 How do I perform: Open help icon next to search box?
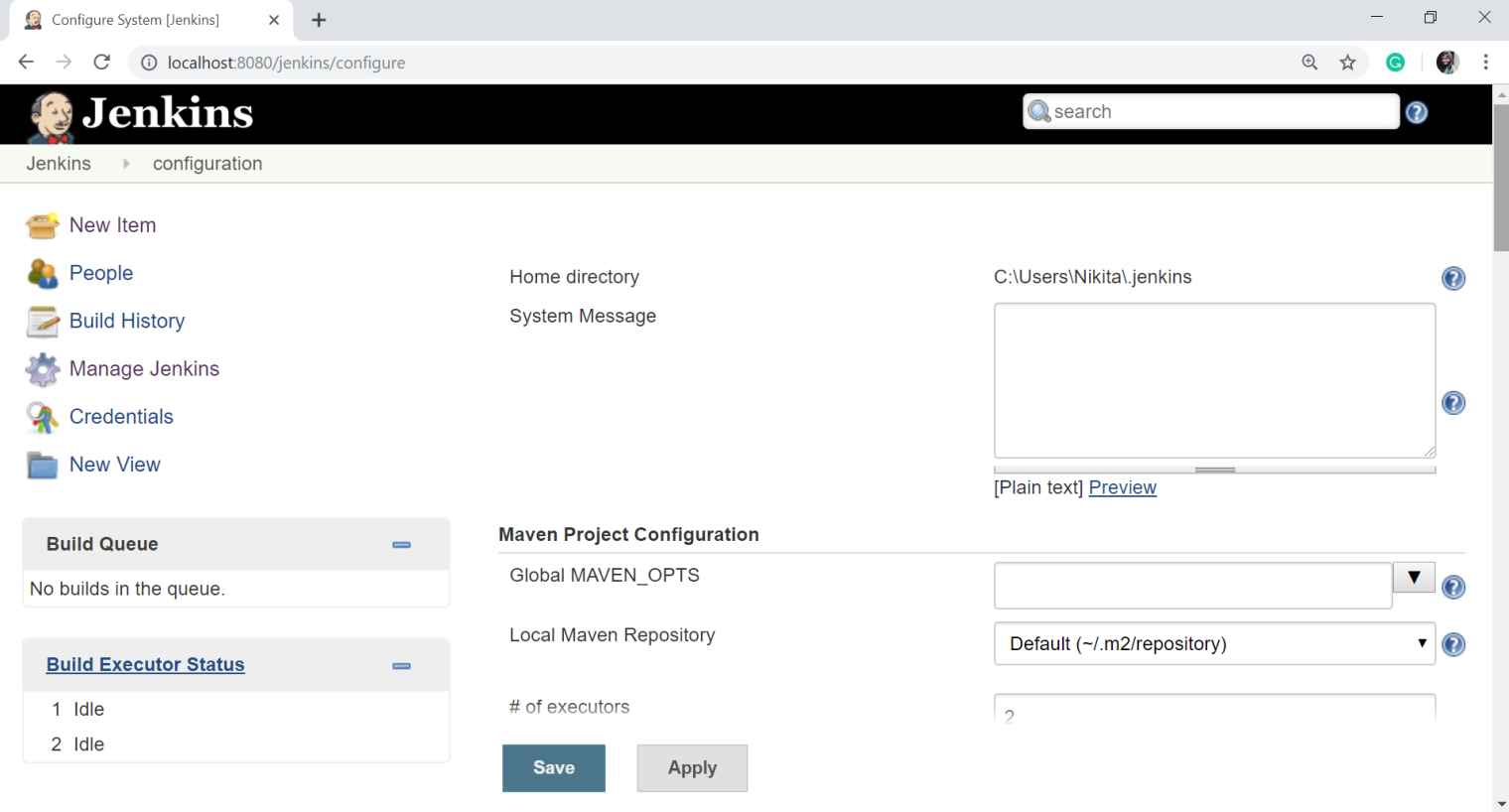[x=1417, y=112]
